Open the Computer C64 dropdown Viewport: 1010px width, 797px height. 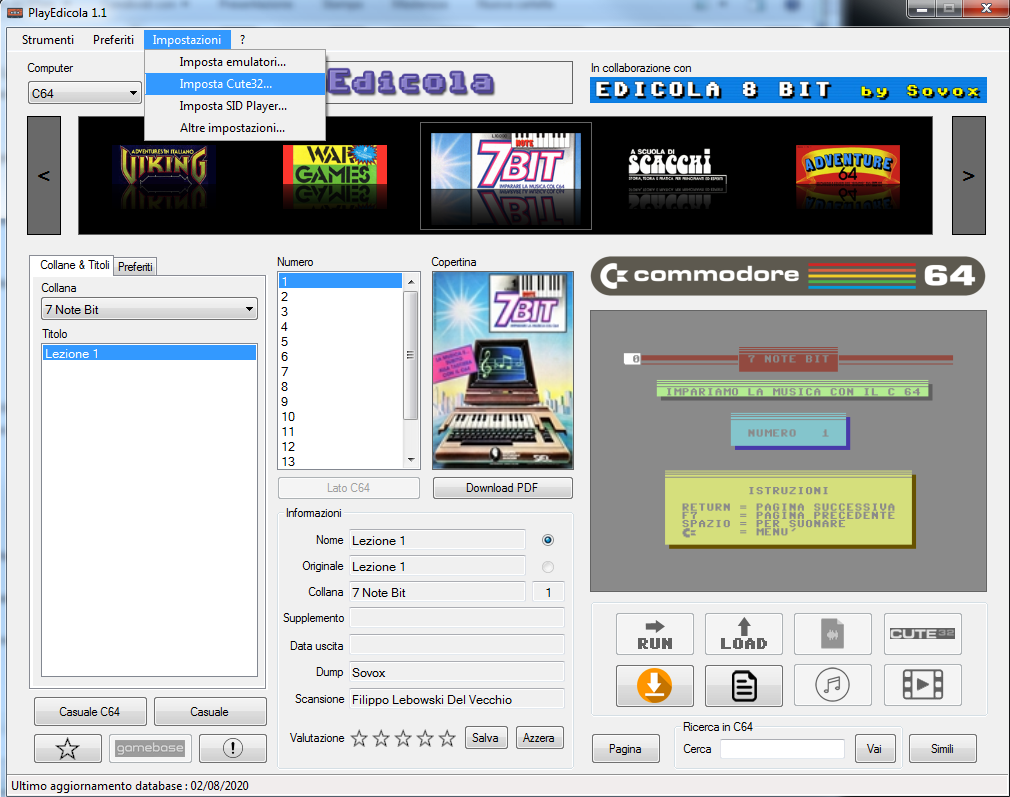(x=84, y=93)
